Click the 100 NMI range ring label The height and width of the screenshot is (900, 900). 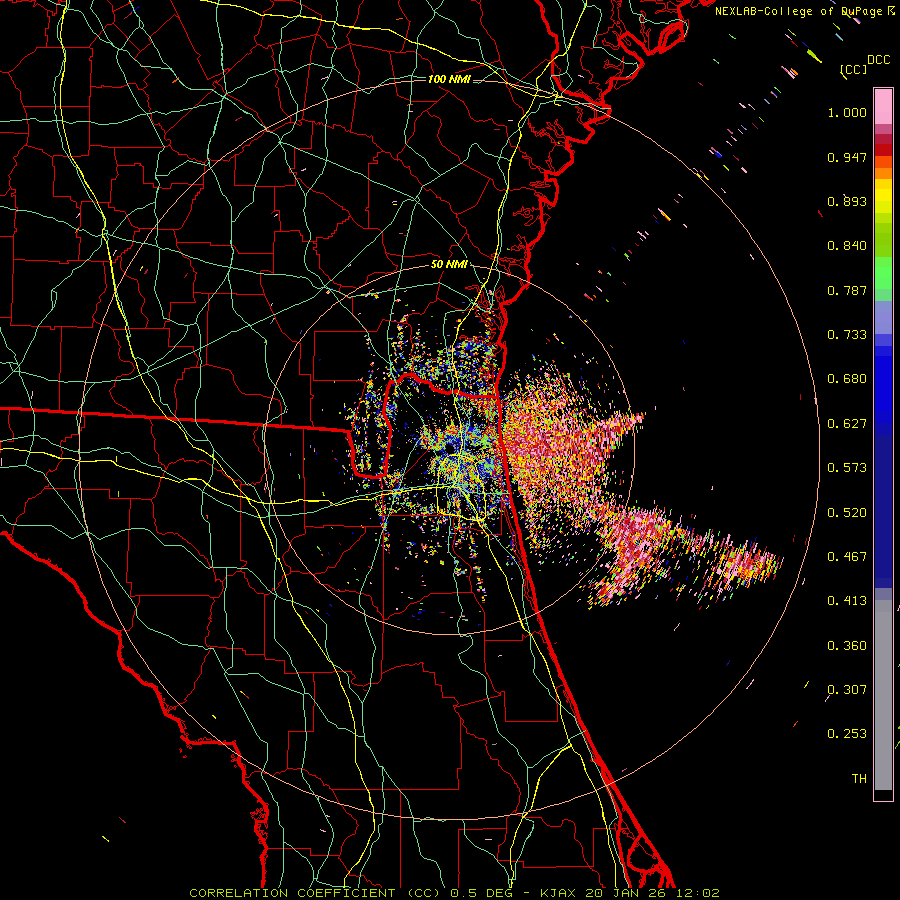tap(449, 79)
